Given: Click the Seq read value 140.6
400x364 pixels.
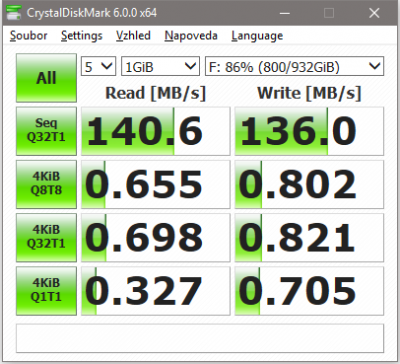Looking at the screenshot, I should tap(156, 131).
